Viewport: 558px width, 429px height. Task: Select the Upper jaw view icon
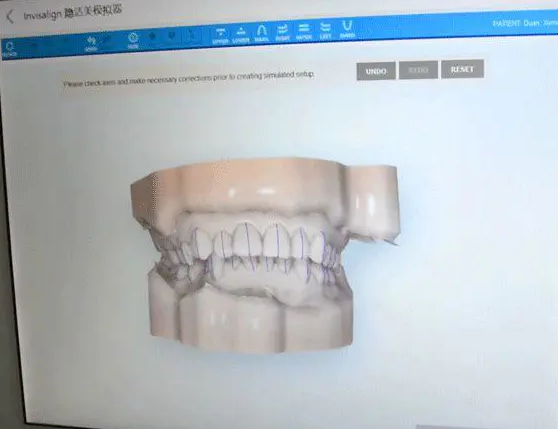tap(220, 36)
